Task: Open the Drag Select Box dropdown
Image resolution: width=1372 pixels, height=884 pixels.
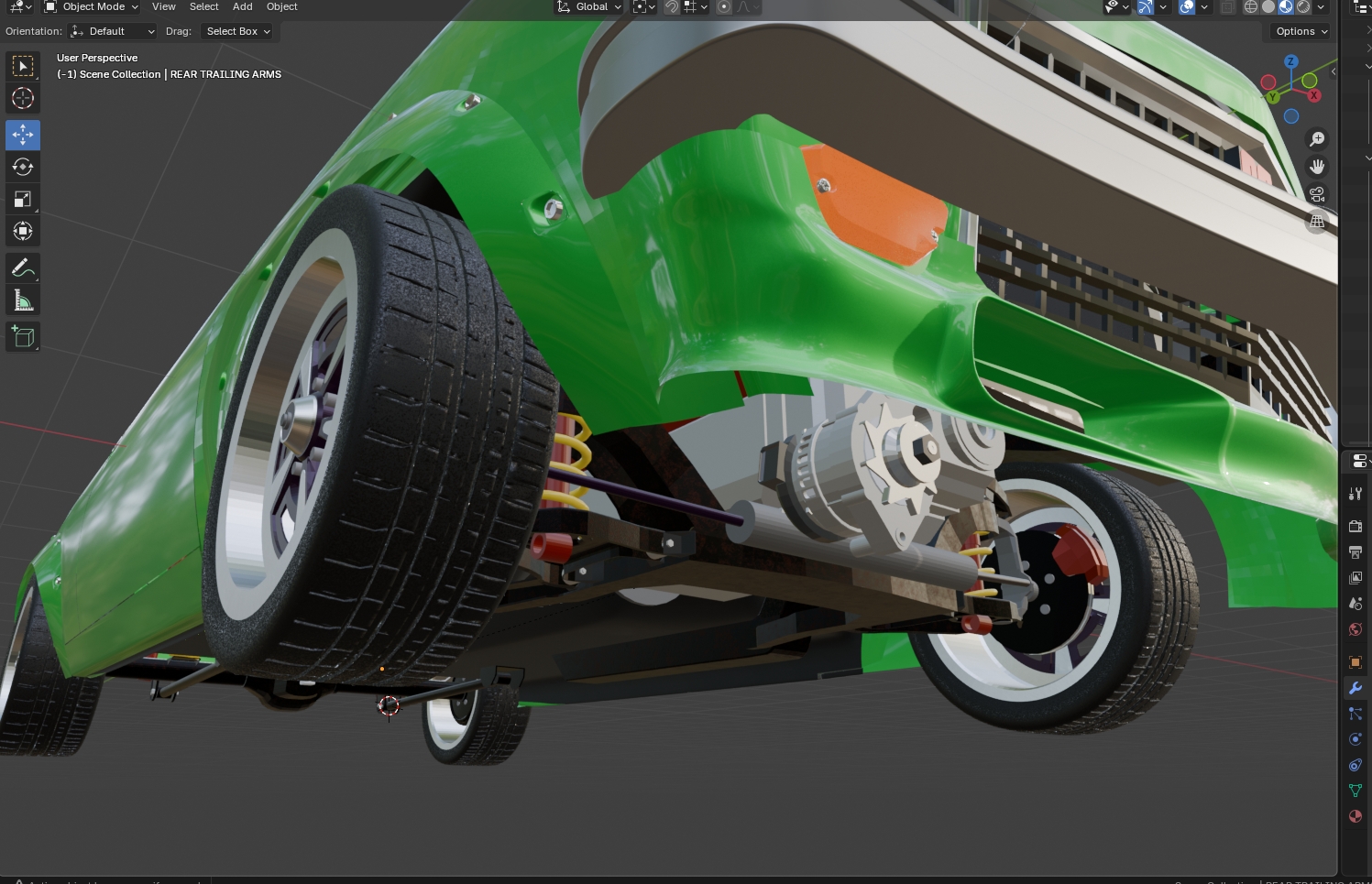Action: 237,31
